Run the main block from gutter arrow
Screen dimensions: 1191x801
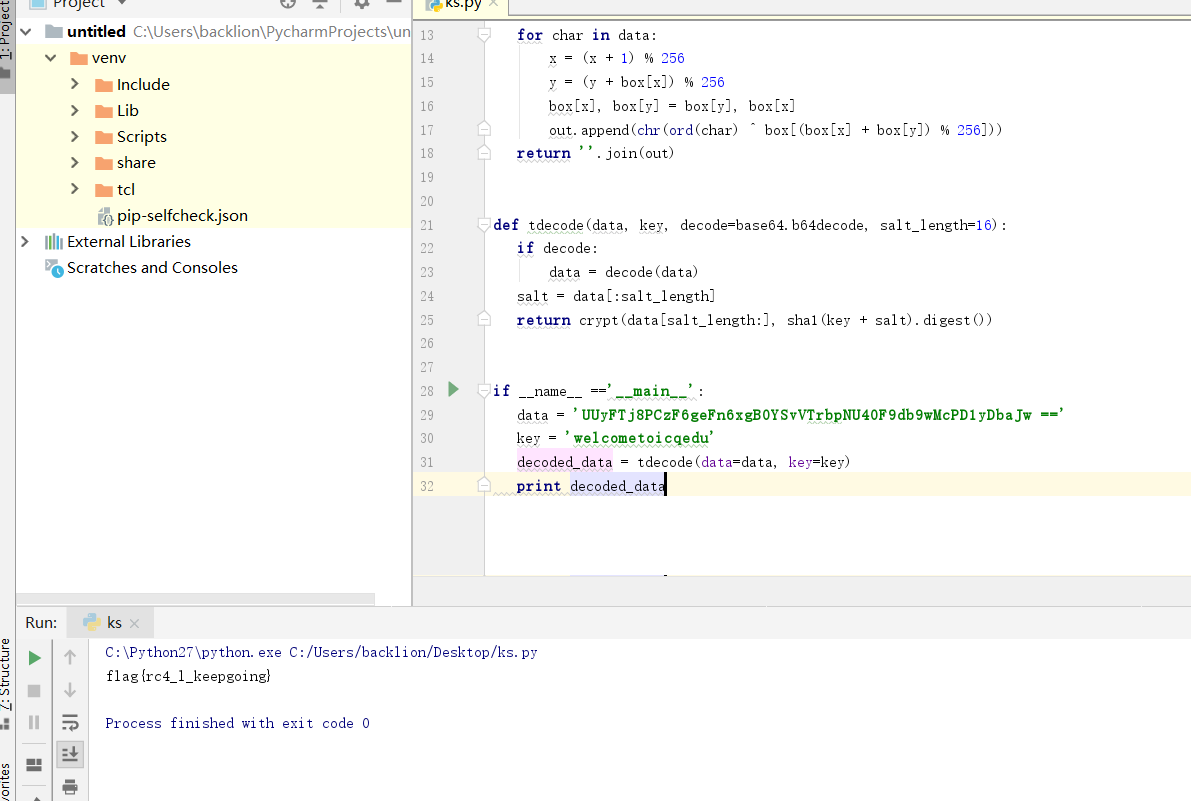pos(453,389)
